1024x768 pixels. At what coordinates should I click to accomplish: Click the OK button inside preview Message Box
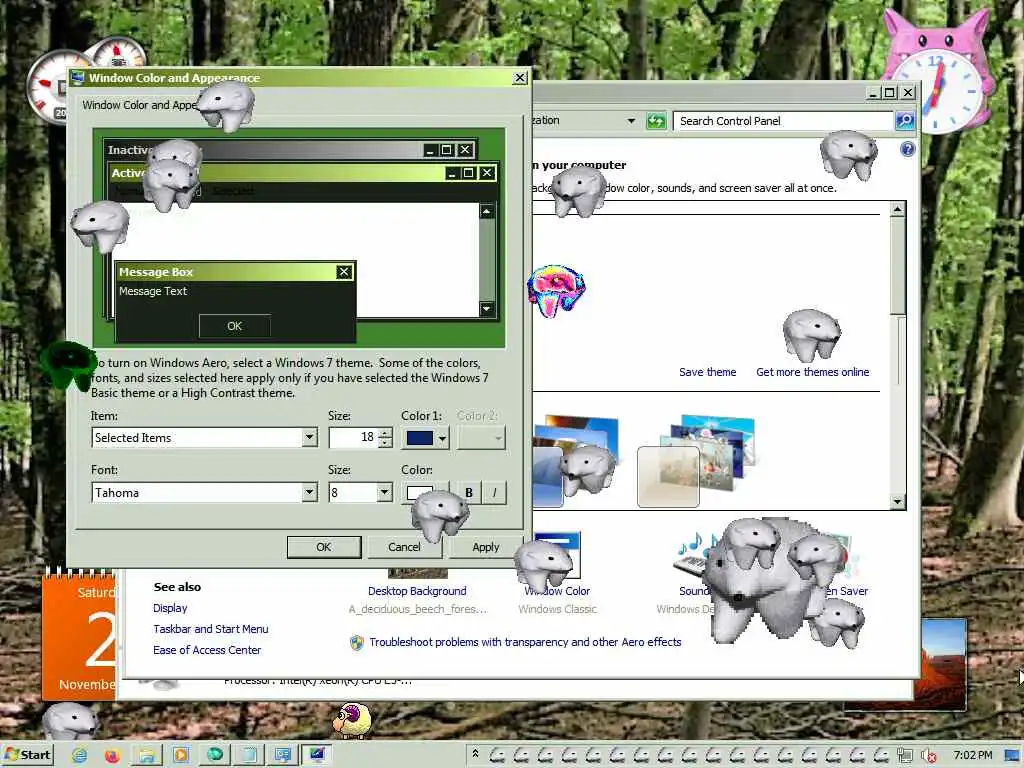tap(234, 326)
